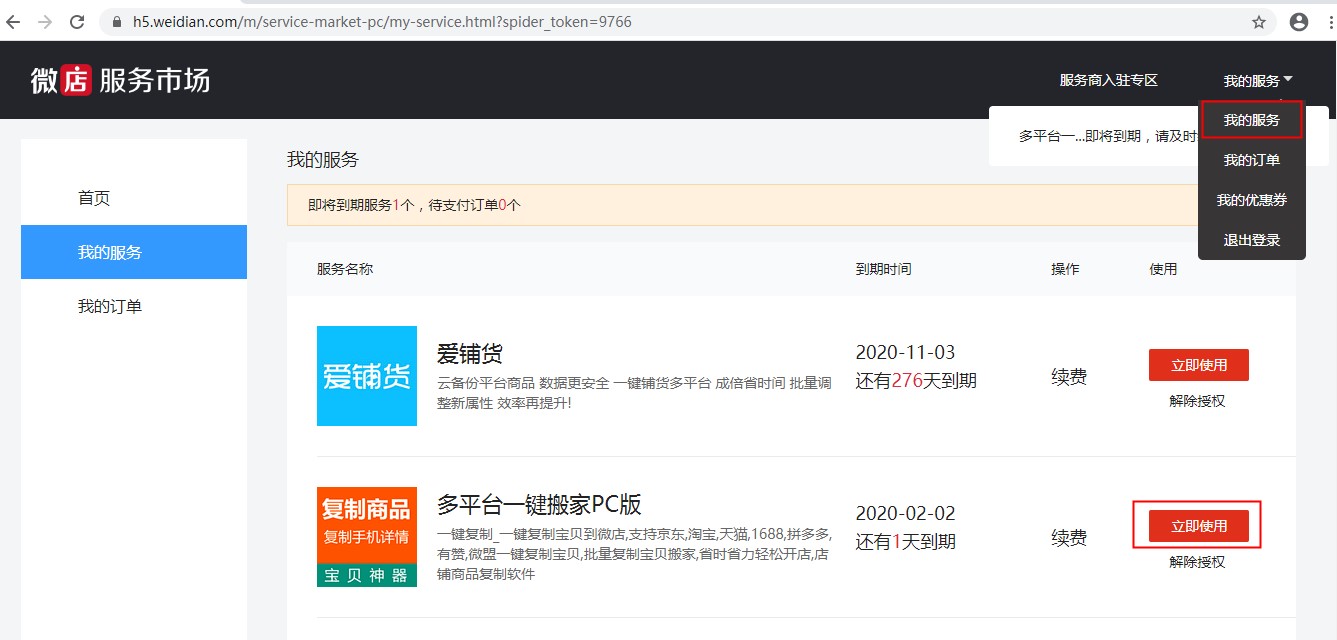Viewport: 1337px width, 640px height.
Task: Click 立即使用 for 爱铺货
Action: point(1199,365)
